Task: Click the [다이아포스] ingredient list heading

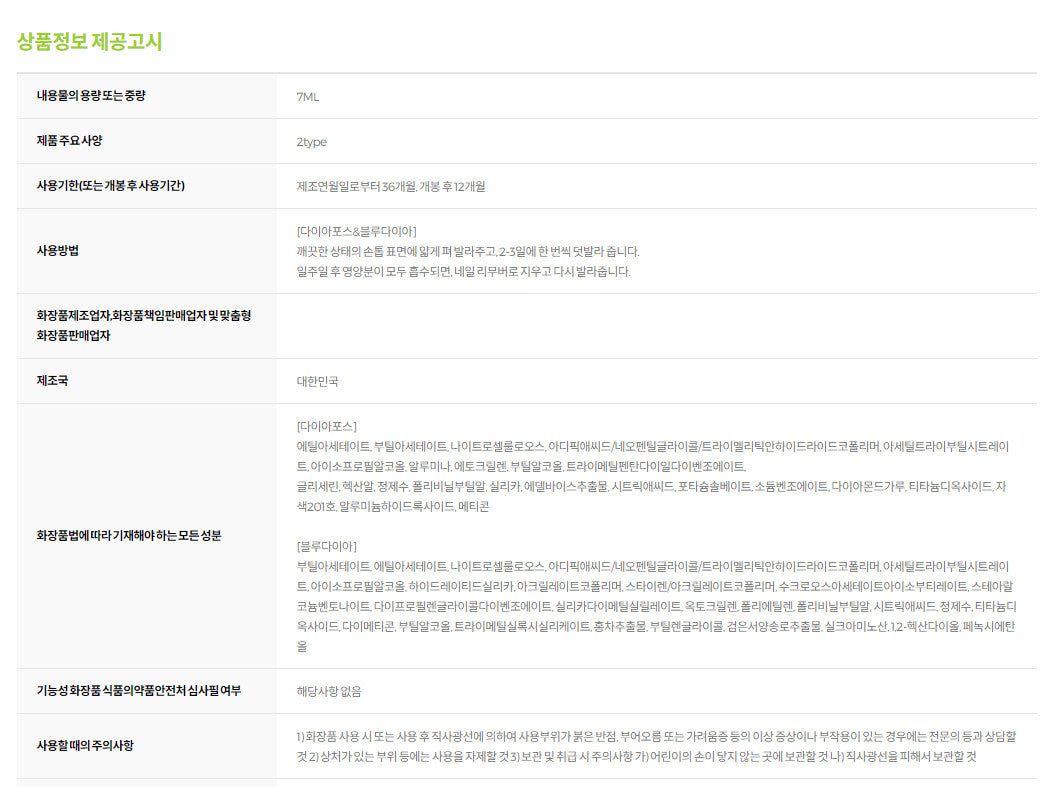Action: click(327, 426)
